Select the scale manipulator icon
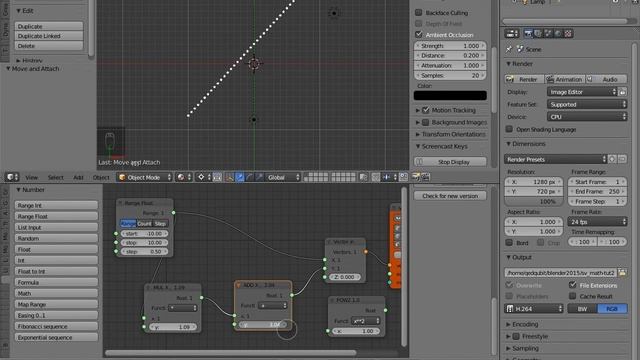This screenshot has width=640, height=360. click(259, 177)
